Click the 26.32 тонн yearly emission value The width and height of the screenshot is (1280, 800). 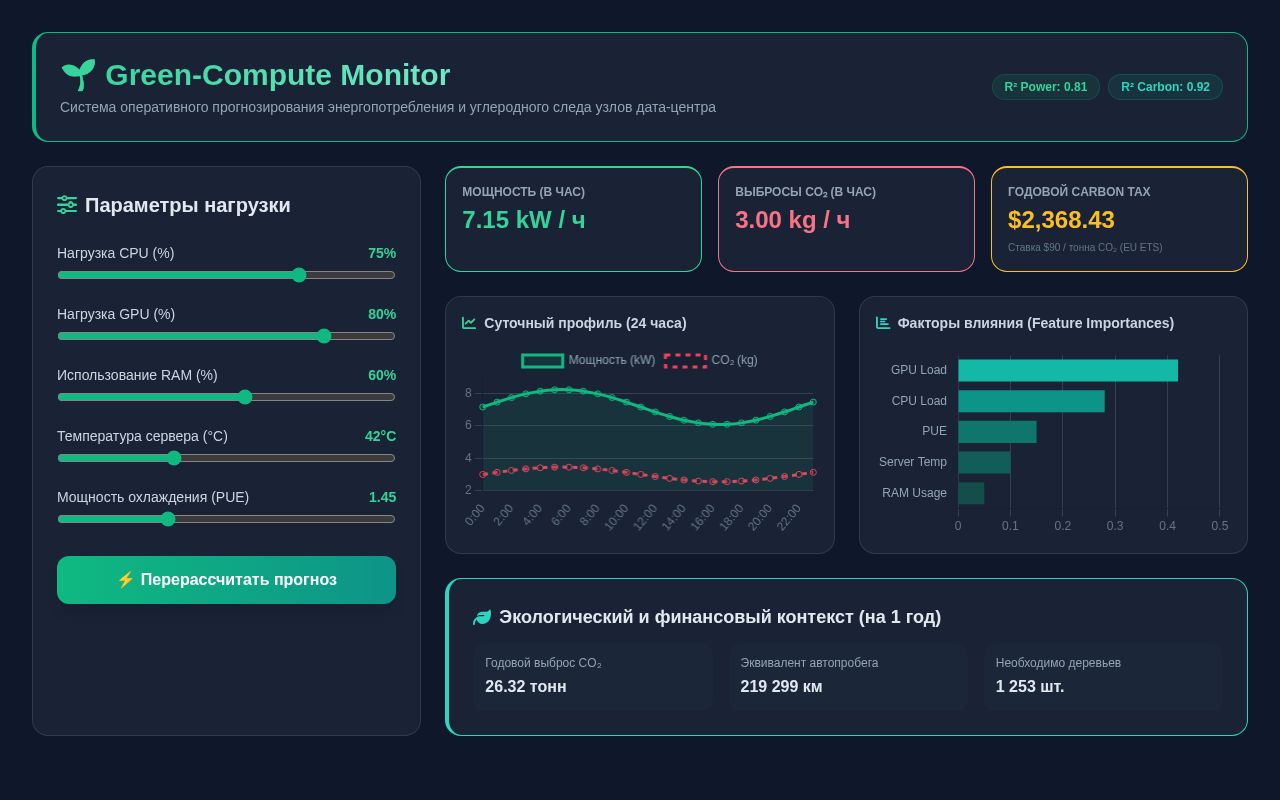pyautogui.click(x=526, y=687)
